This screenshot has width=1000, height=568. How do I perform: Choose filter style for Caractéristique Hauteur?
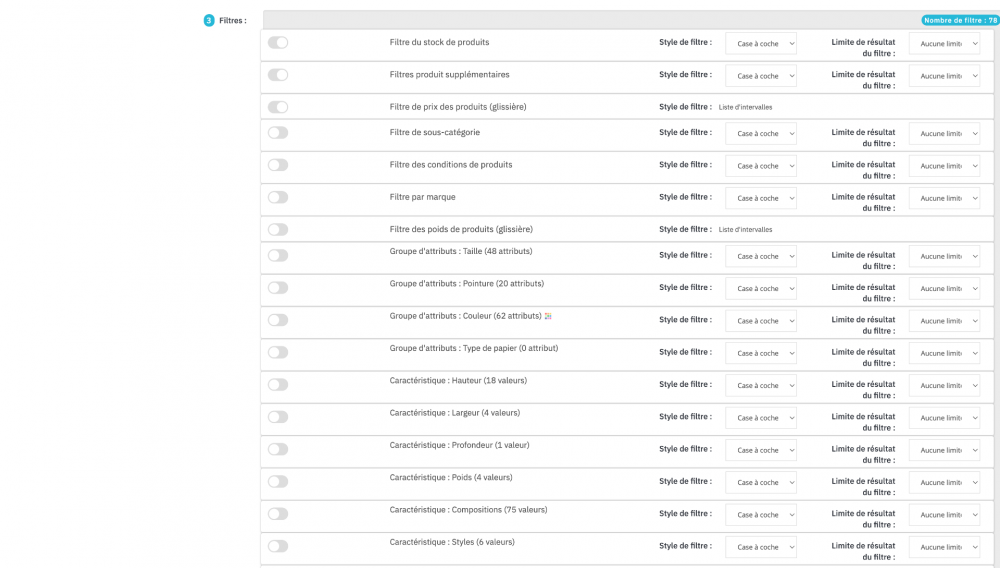click(x=761, y=386)
